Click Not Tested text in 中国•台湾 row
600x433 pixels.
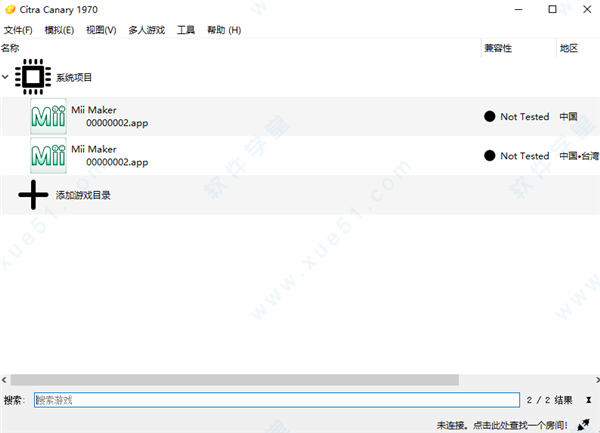click(525, 156)
